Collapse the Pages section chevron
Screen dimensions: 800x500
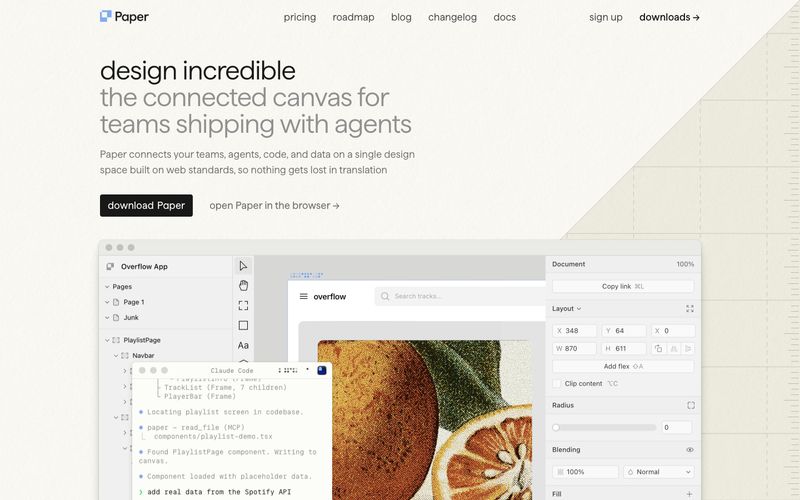107,287
